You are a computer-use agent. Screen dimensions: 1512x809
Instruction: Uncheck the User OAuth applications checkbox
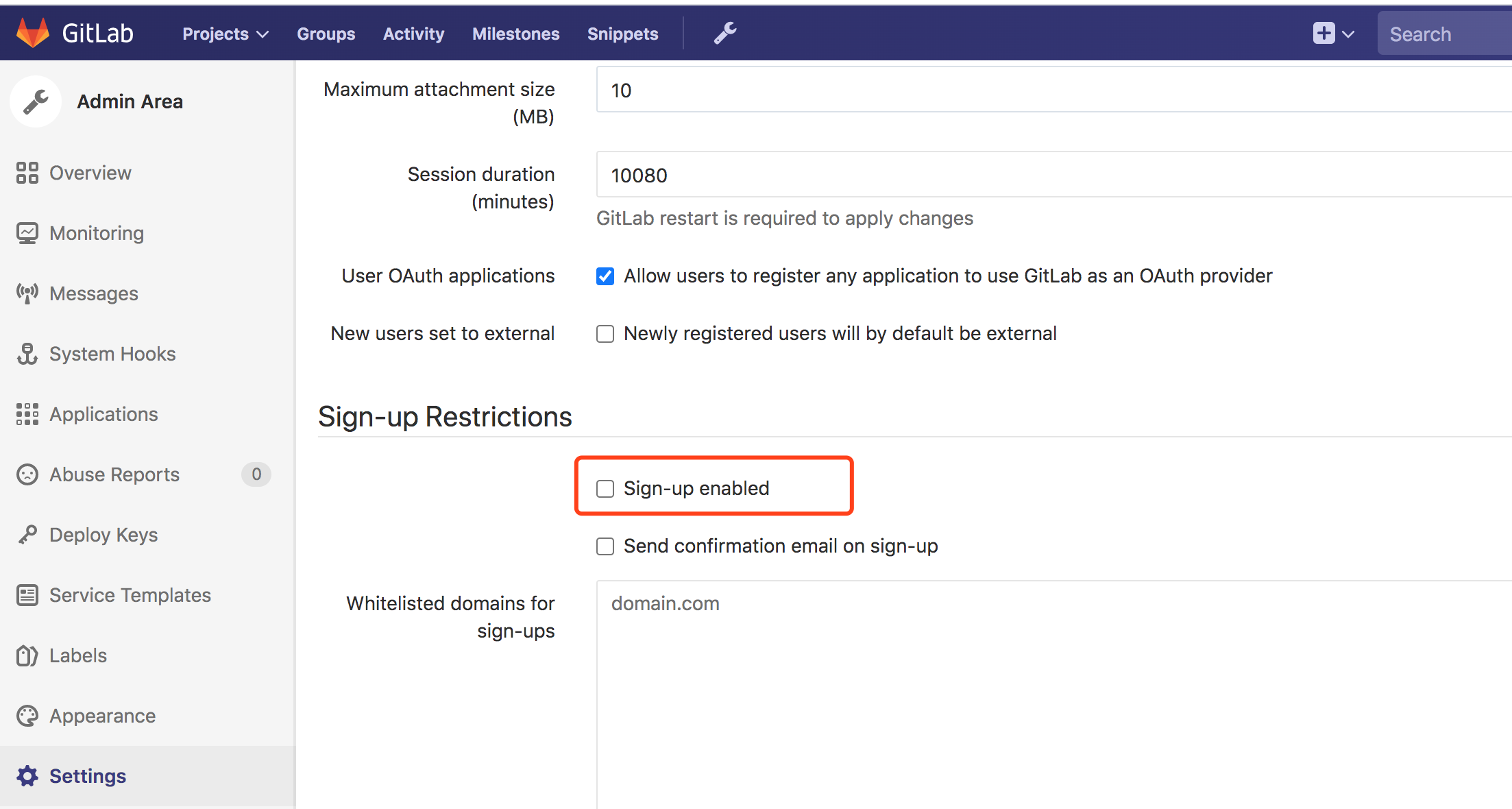pyautogui.click(x=605, y=276)
